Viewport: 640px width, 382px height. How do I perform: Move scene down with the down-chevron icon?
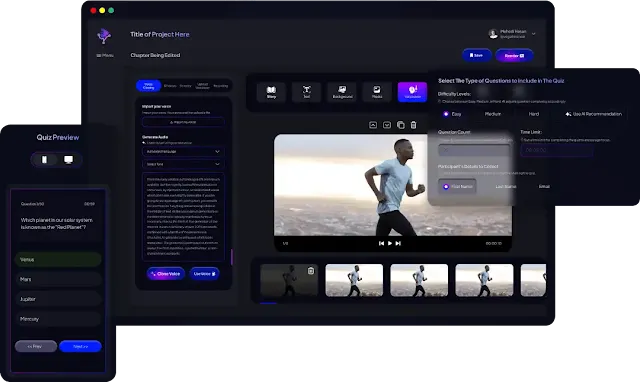tap(387, 125)
